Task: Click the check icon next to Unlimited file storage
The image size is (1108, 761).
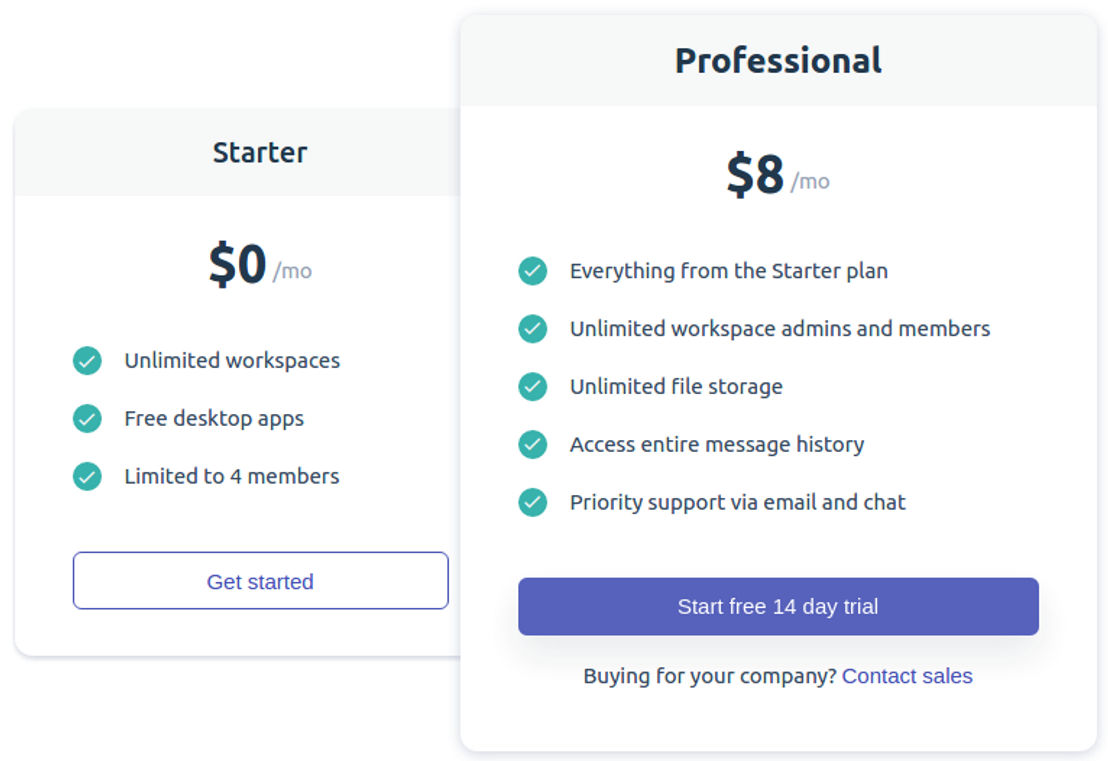Action: coord(533,387)
